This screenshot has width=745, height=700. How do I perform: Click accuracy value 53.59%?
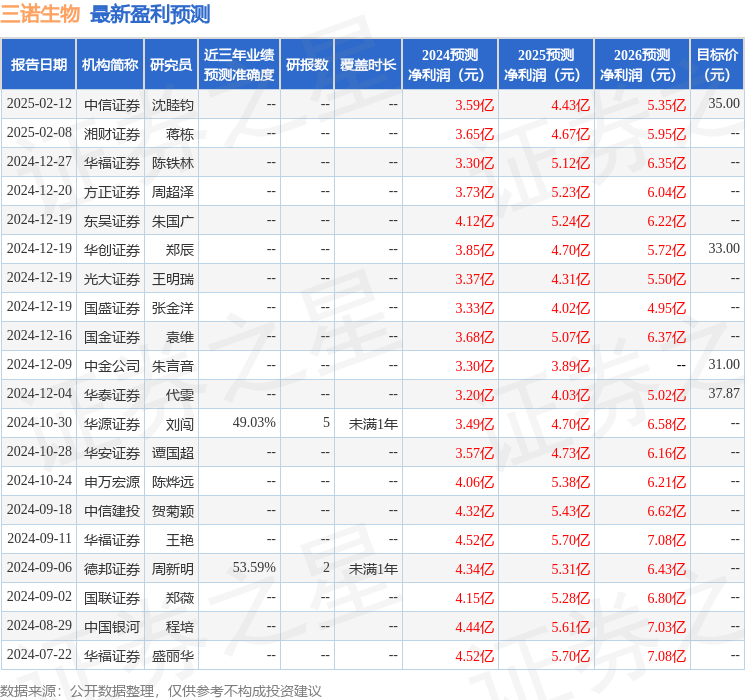pyautogui.click(x=254, y=567)
